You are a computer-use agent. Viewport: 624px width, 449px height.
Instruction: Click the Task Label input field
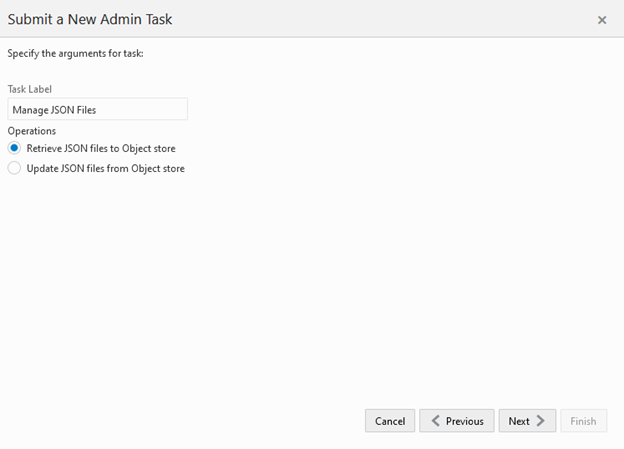[97, 109]
